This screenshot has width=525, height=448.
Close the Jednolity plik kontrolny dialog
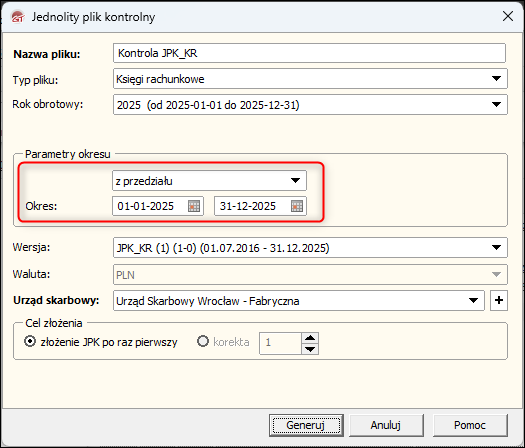508,16
